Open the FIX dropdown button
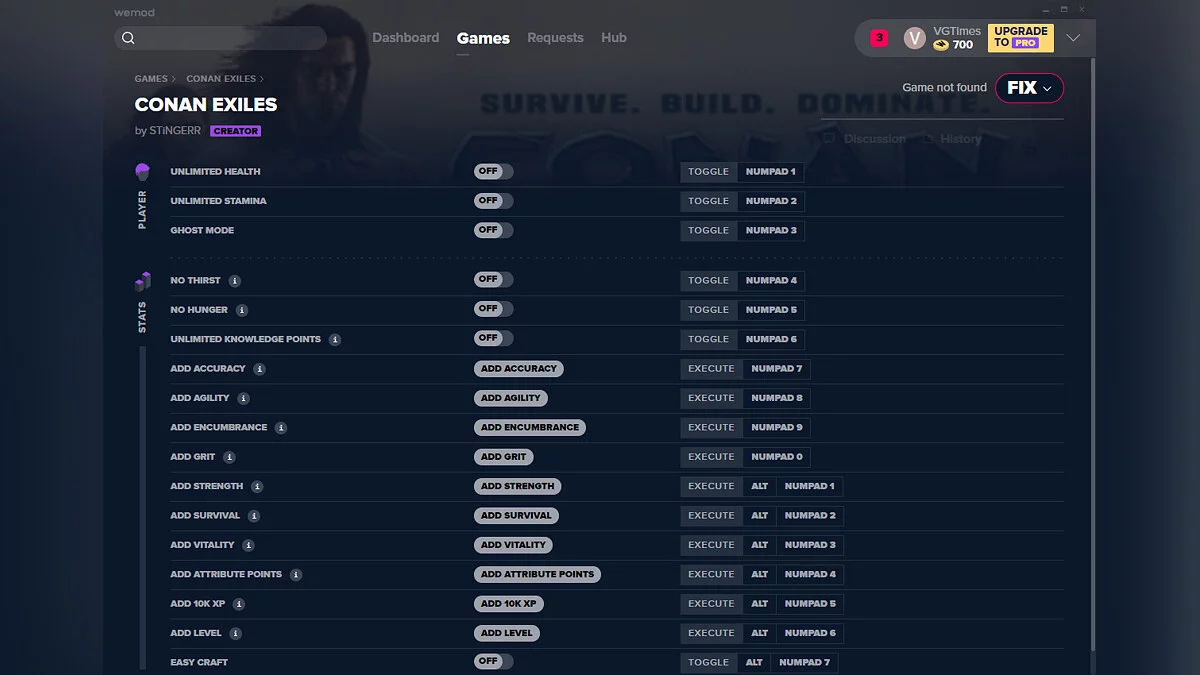 pyautogui.click(x=1029, y=88)
